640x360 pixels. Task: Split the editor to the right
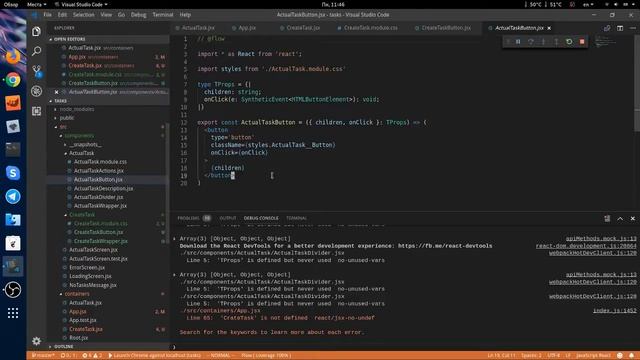point(620,28)
